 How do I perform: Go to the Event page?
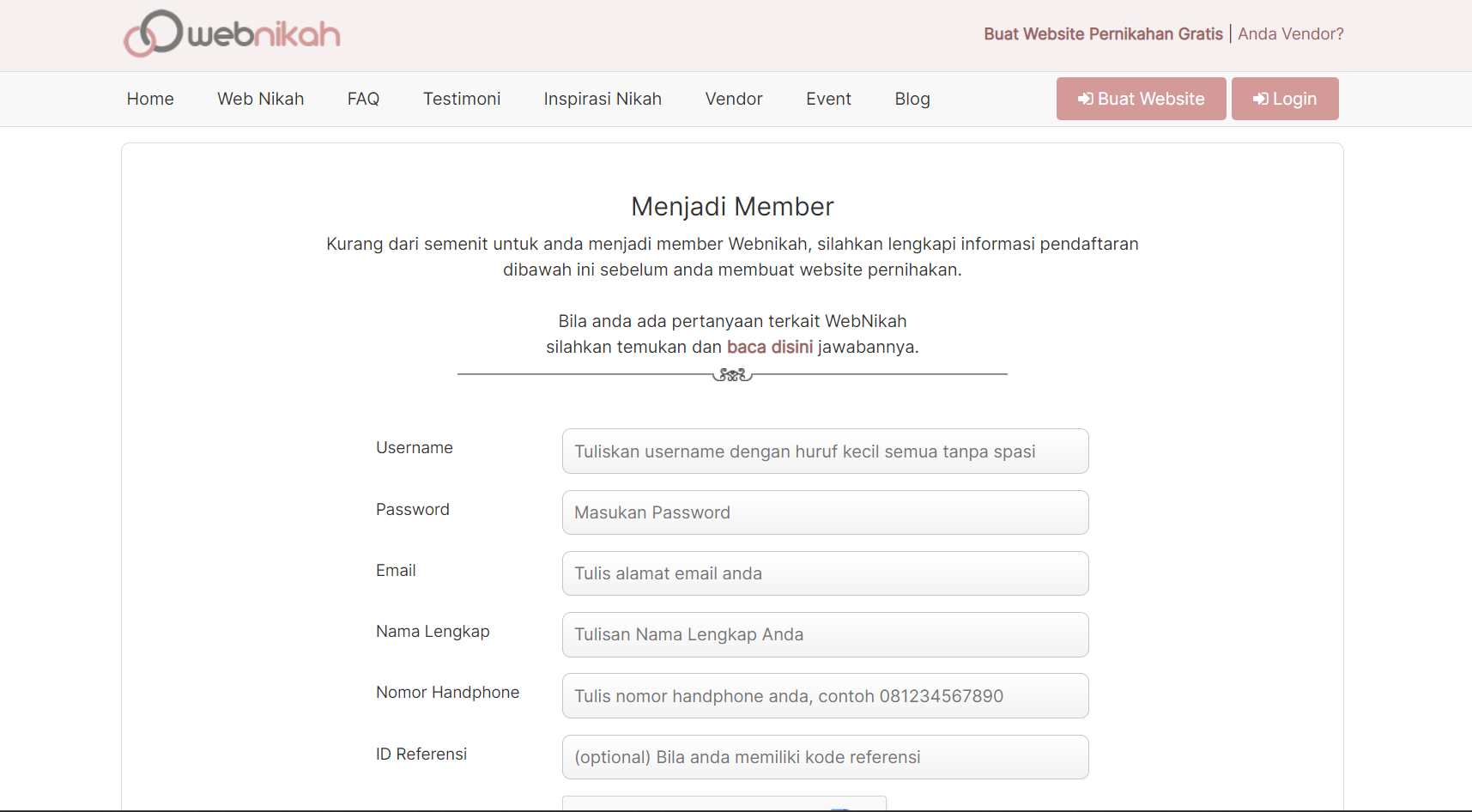[828, 99]
